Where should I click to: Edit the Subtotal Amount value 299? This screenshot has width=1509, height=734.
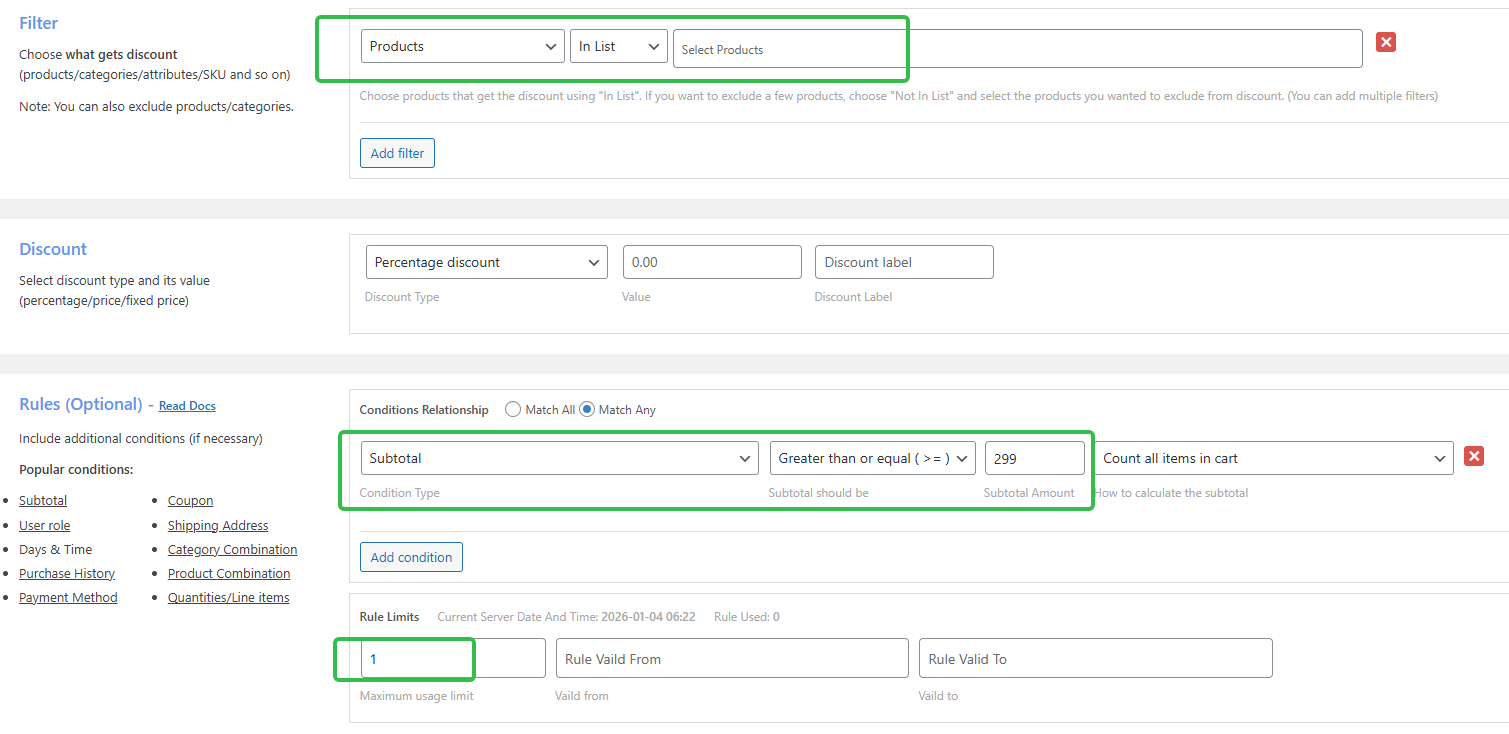1034,457
